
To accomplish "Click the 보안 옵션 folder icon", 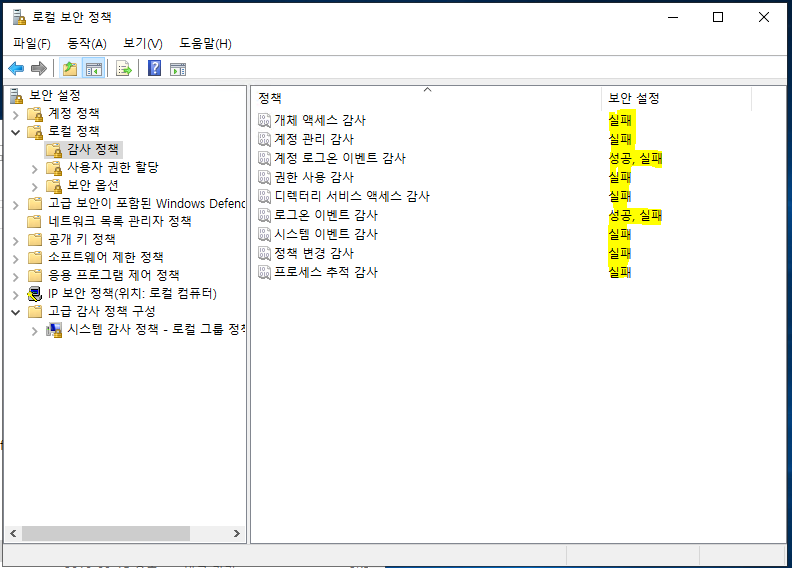I will tap(54, 186).
